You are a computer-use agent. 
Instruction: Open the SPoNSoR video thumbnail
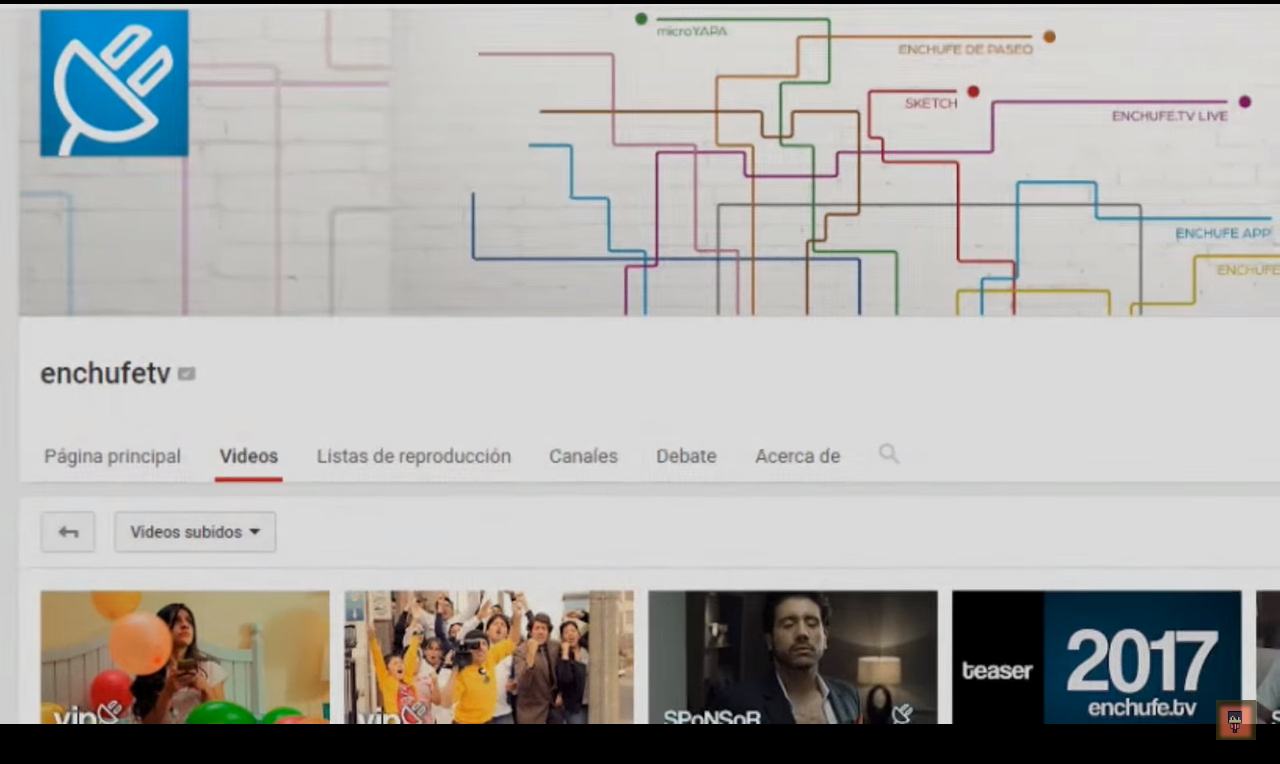point(793,657)
